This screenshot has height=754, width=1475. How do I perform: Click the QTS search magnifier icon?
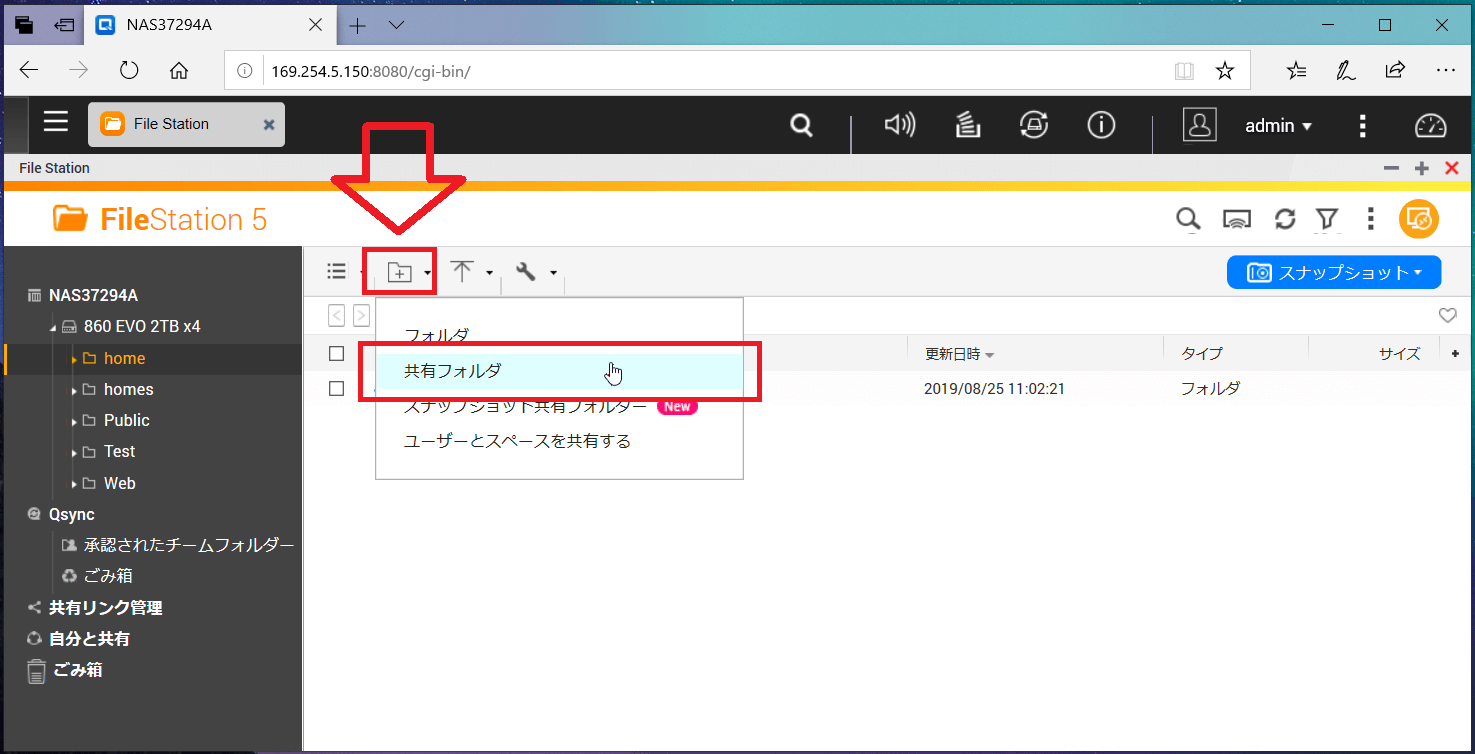[801, 126]
